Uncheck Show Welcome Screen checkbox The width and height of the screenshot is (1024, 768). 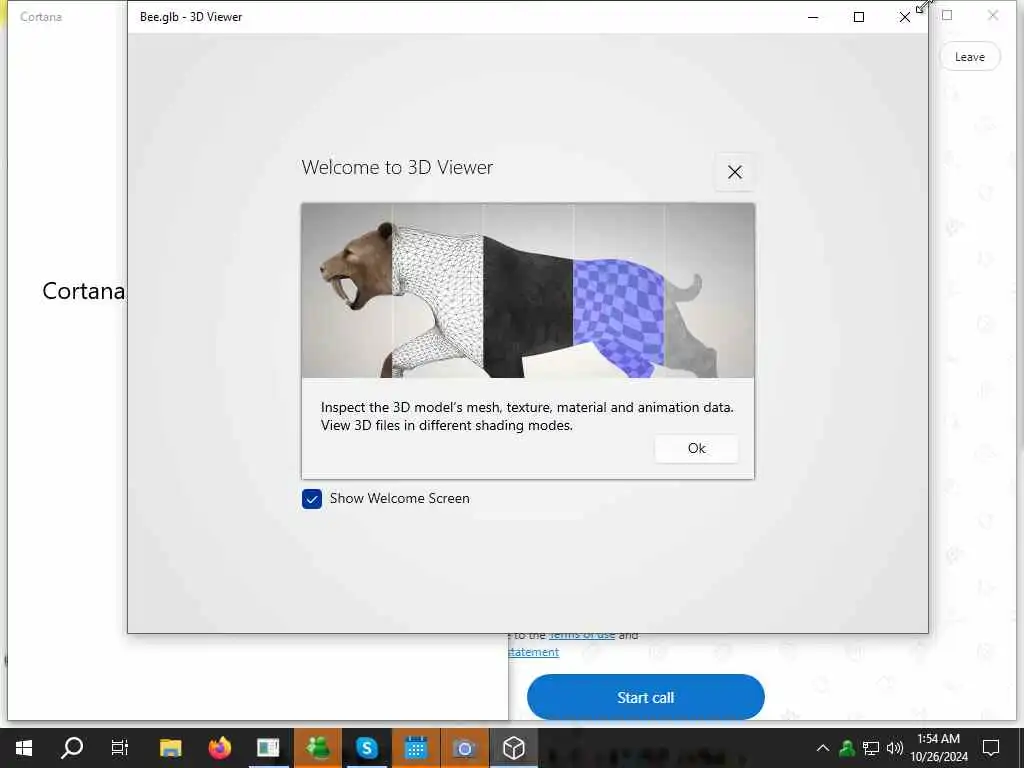(x=312, y=499)
